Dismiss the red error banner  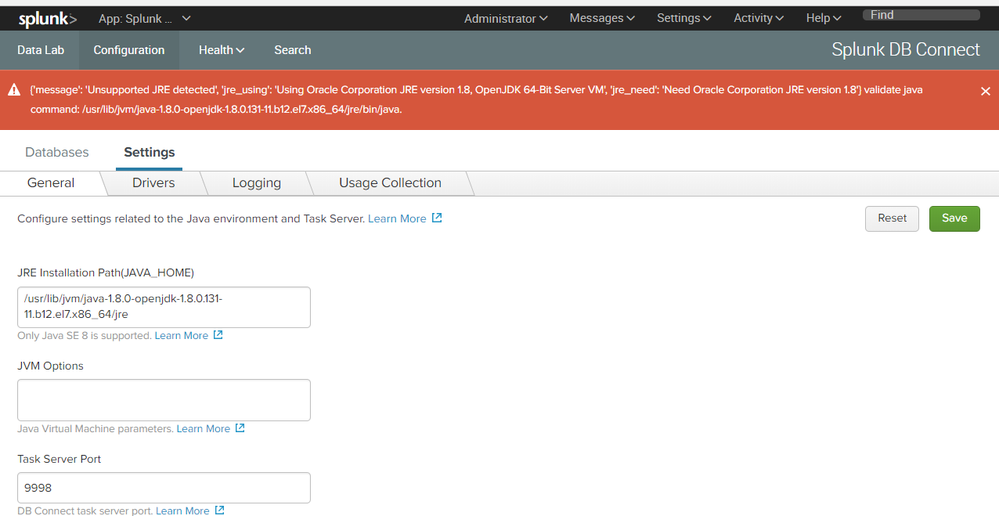985,91
